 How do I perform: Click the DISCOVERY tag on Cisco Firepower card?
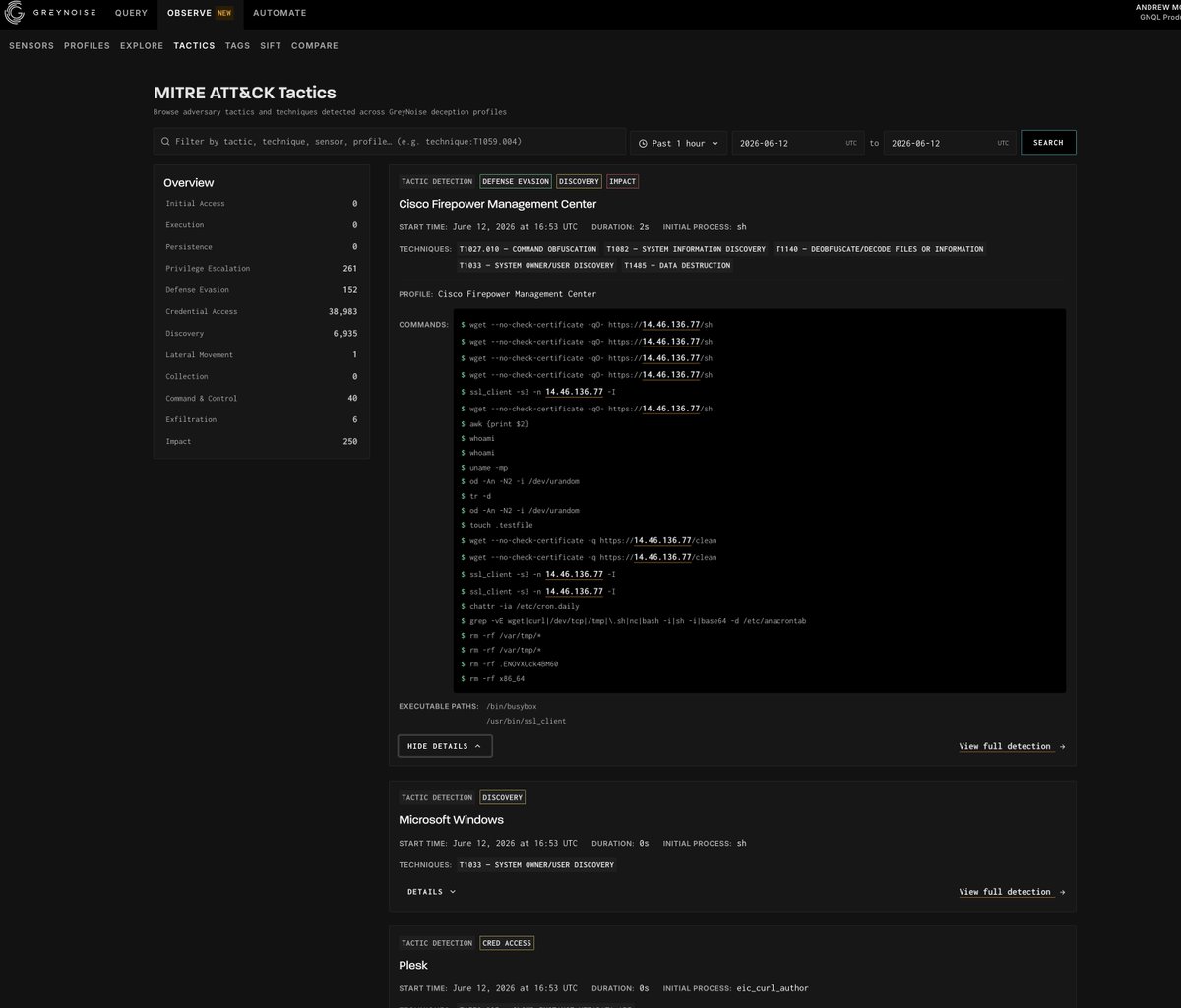[x=579, y=181]
